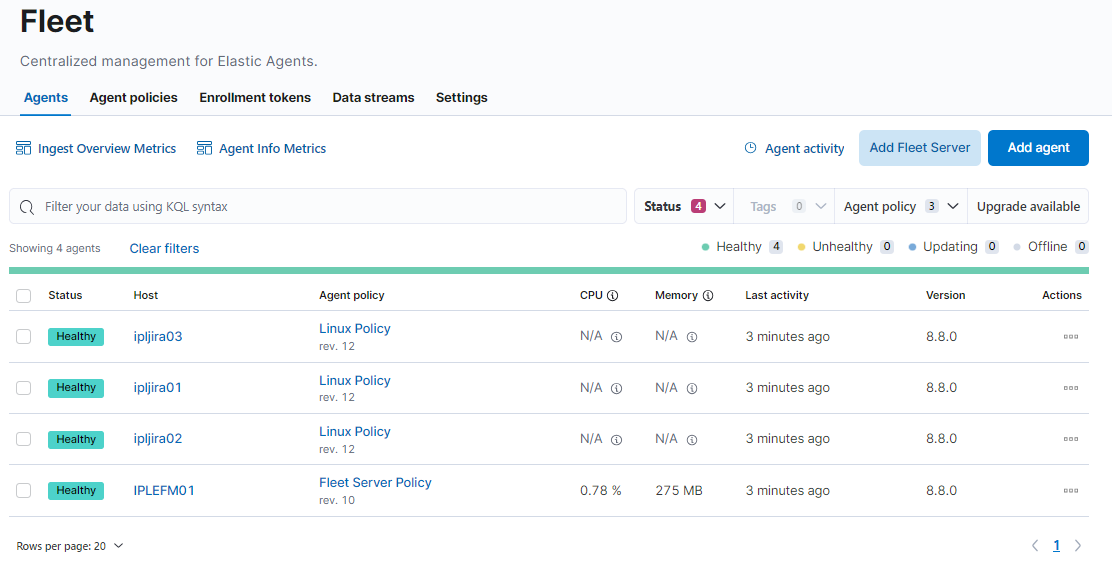Click the CPU column info icon
1112x579 pixels.
tap(613, 295)
